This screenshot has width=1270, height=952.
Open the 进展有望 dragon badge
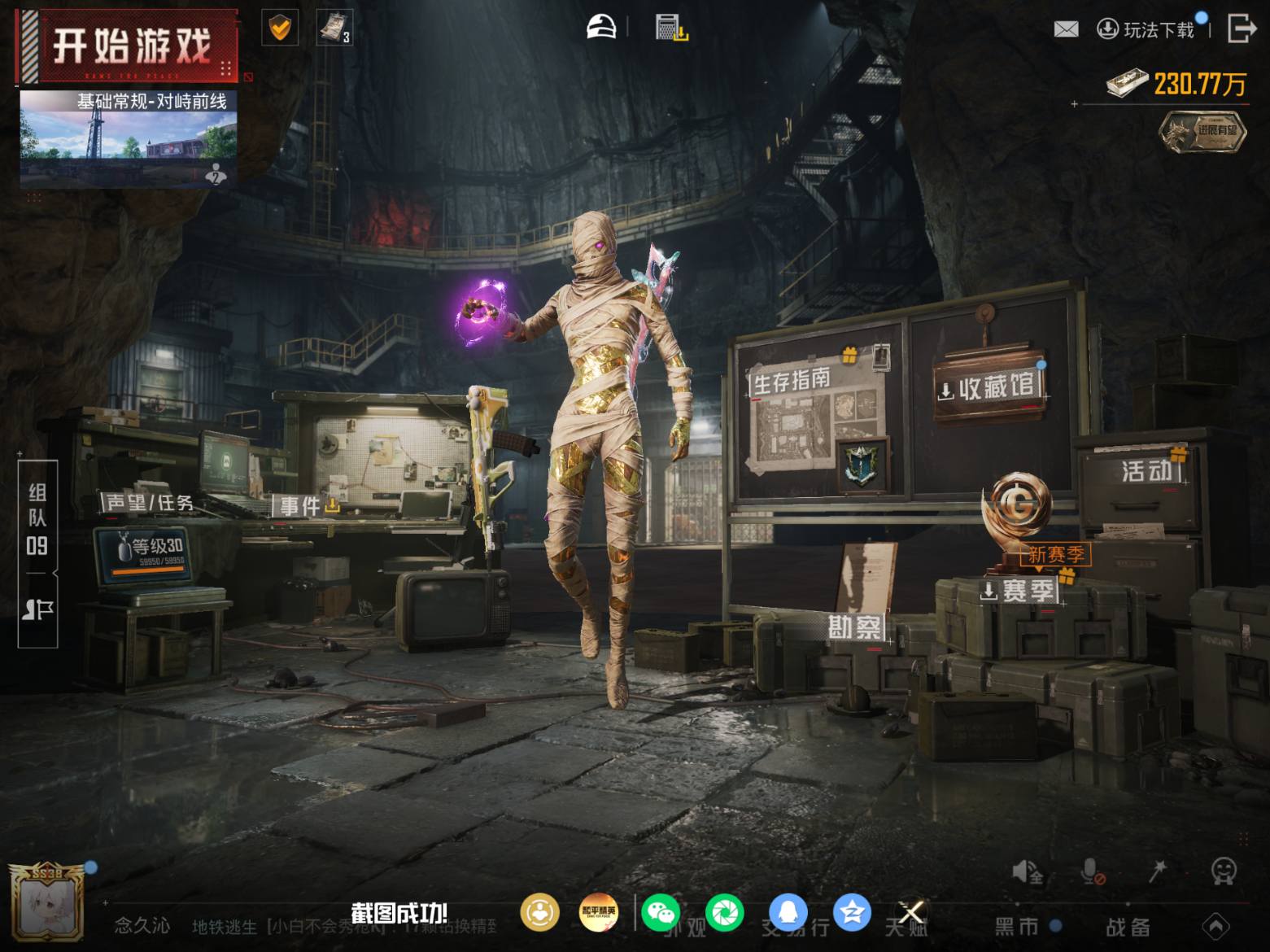coord(1203,131)
